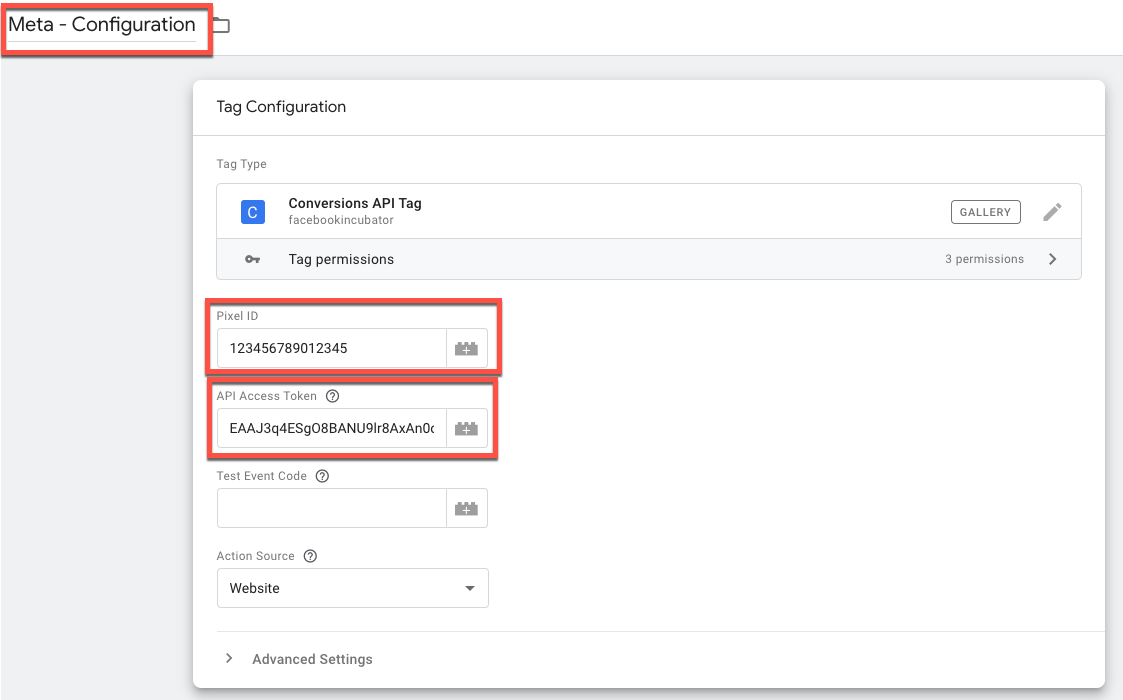
Task: Click the 3 permissions count text
Action: click(x=984, y=259)
